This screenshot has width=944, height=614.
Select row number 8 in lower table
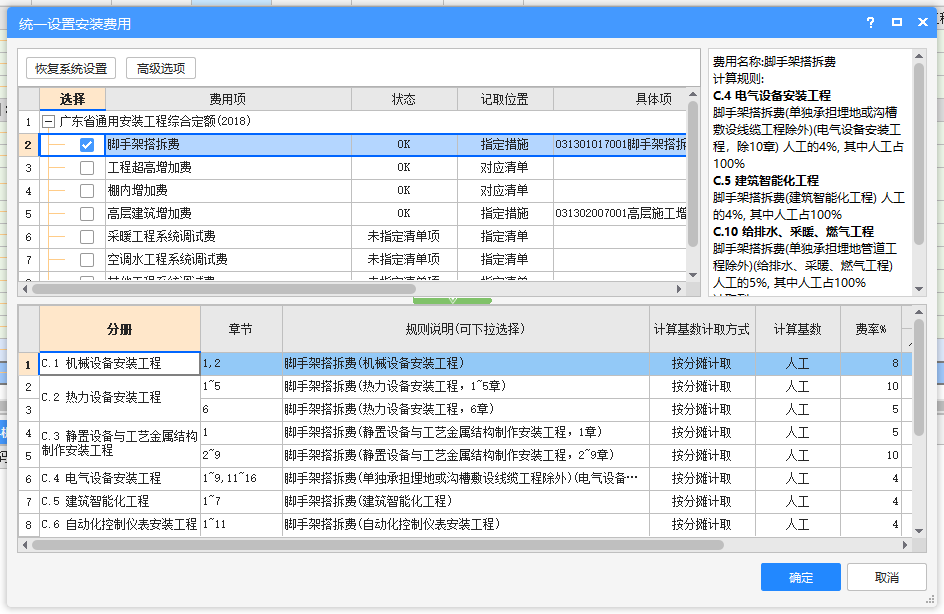[28, 524]
